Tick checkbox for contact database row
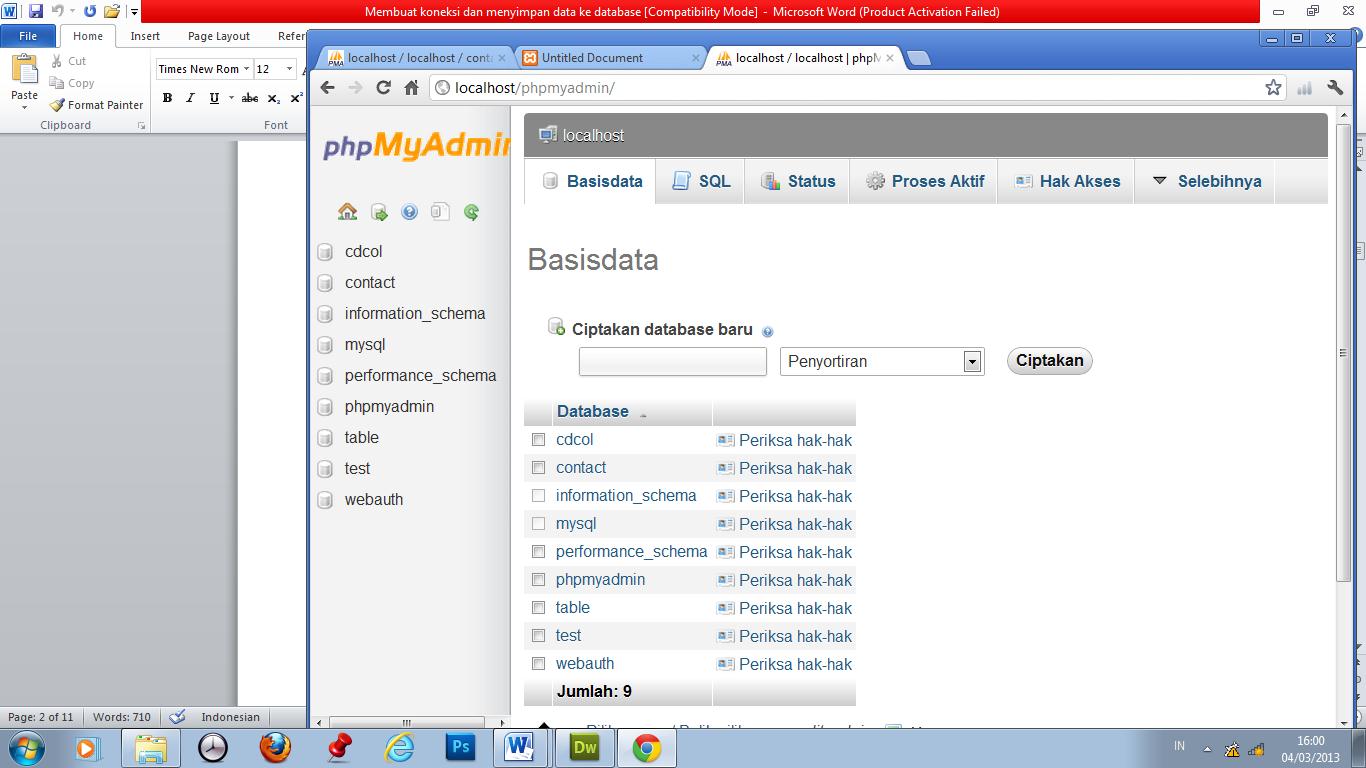This screenshot has height=768, width=1366. pos(539,468)
